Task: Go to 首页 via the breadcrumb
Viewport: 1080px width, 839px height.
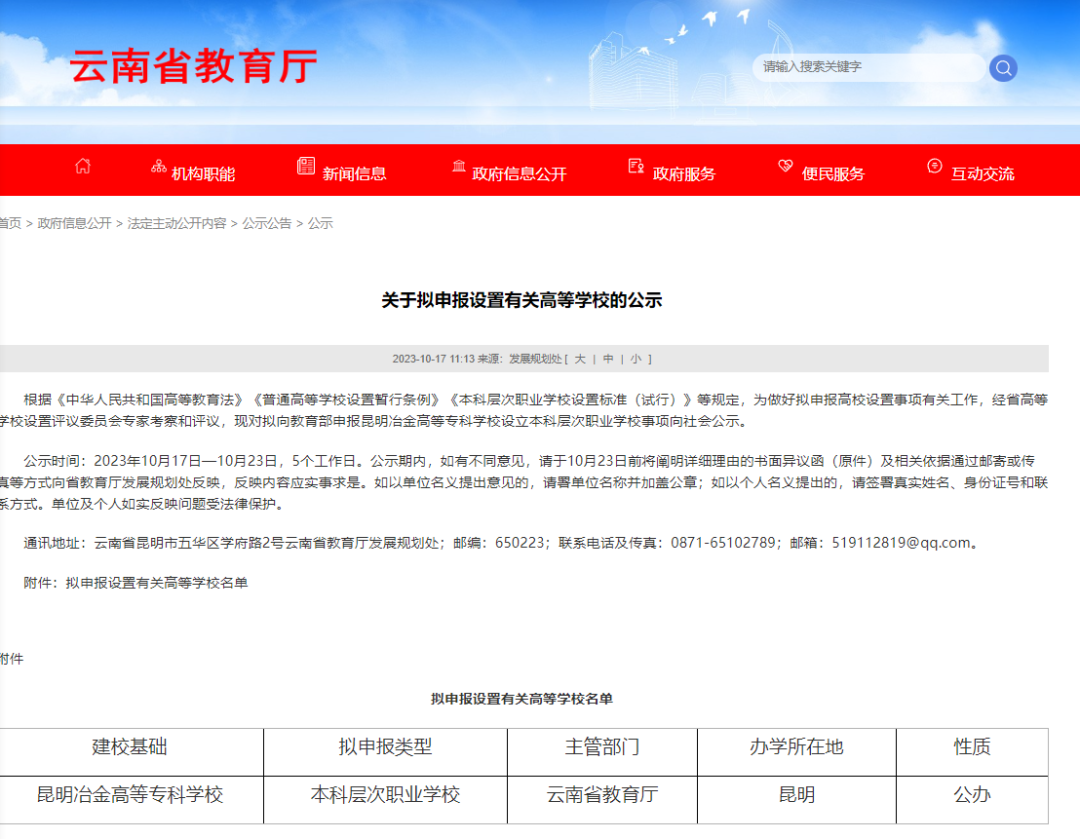Action: (10, 224)
